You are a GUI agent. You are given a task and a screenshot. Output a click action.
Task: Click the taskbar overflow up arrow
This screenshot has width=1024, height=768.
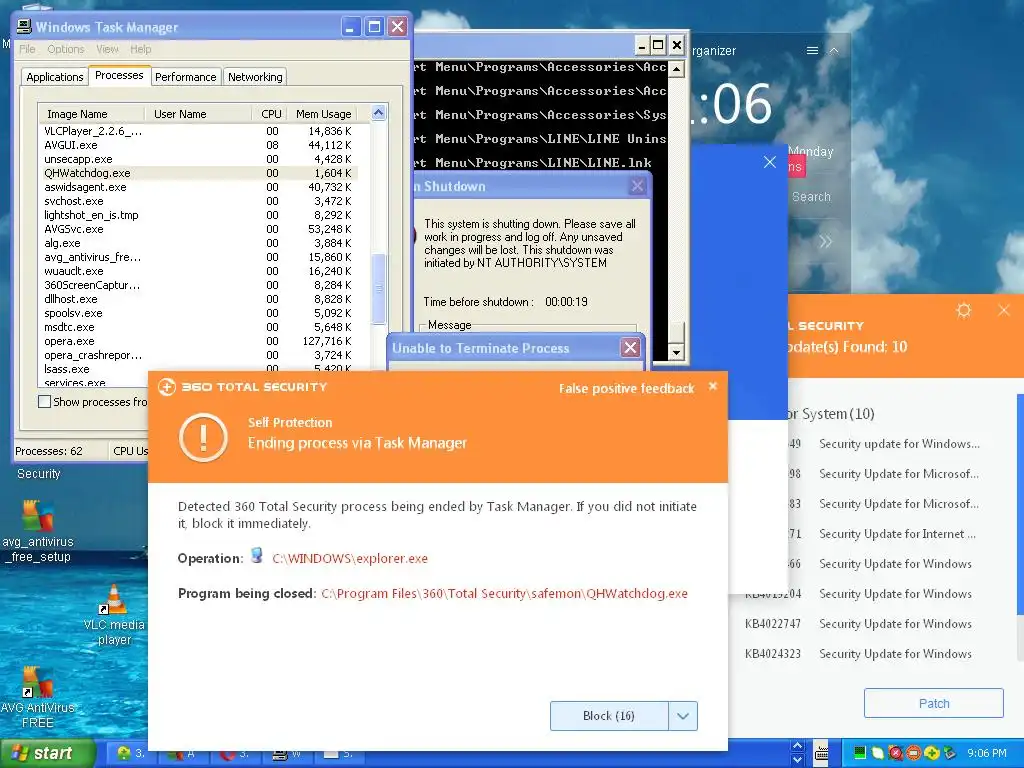[x=797, y=746]
